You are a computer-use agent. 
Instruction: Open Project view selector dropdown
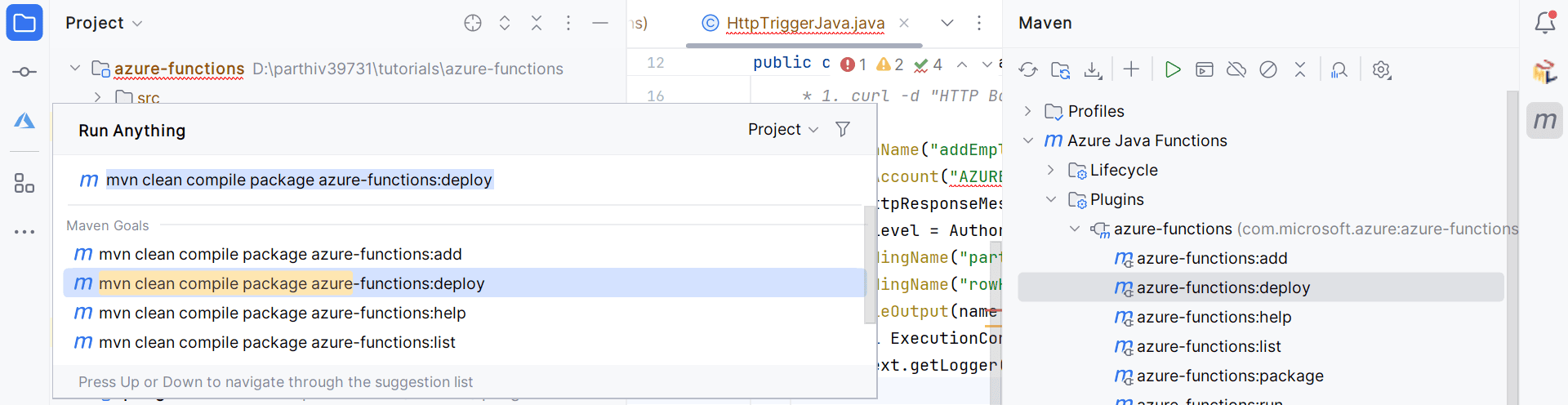point(104,23)
